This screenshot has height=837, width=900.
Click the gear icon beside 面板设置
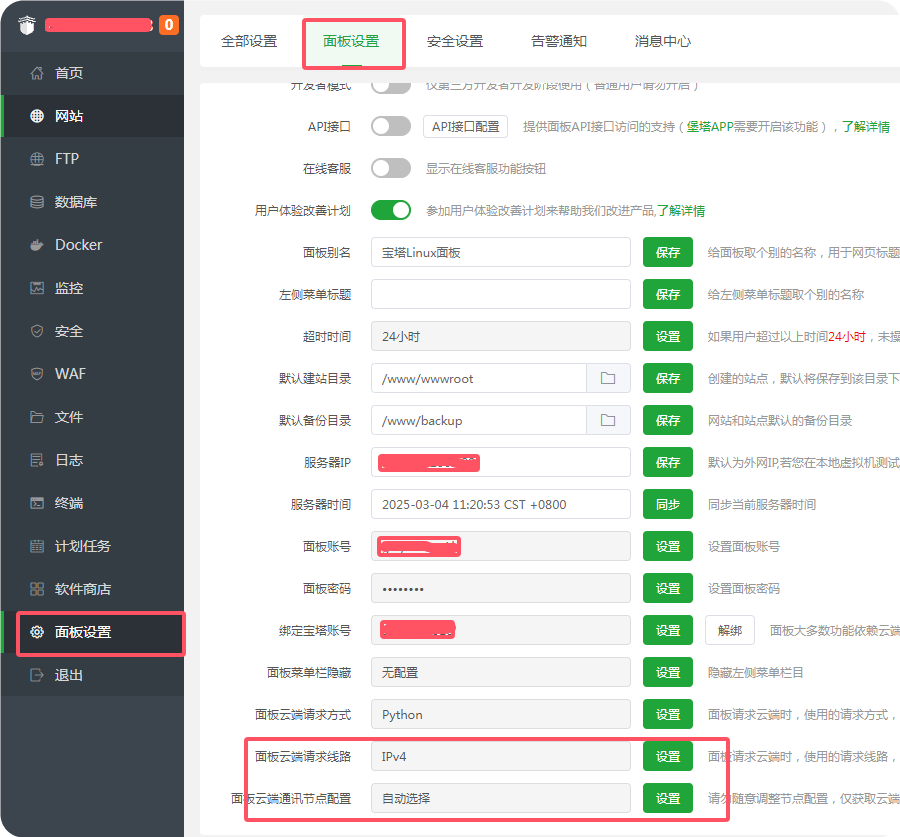pos(37,632)
